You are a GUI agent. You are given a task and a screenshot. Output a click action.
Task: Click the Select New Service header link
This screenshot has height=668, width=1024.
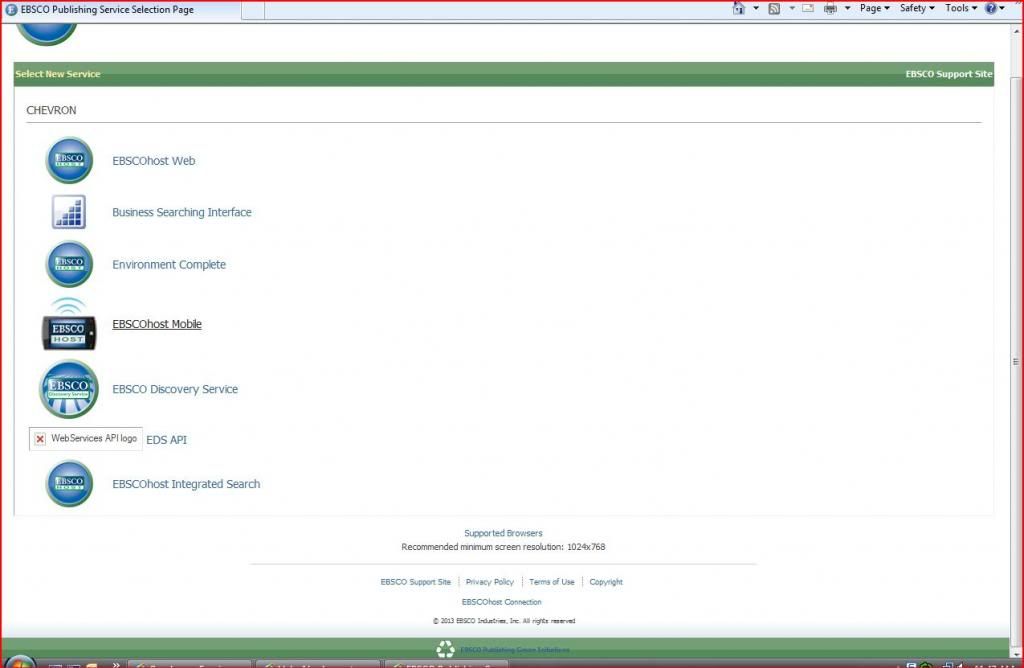click(x=58, y=74)
